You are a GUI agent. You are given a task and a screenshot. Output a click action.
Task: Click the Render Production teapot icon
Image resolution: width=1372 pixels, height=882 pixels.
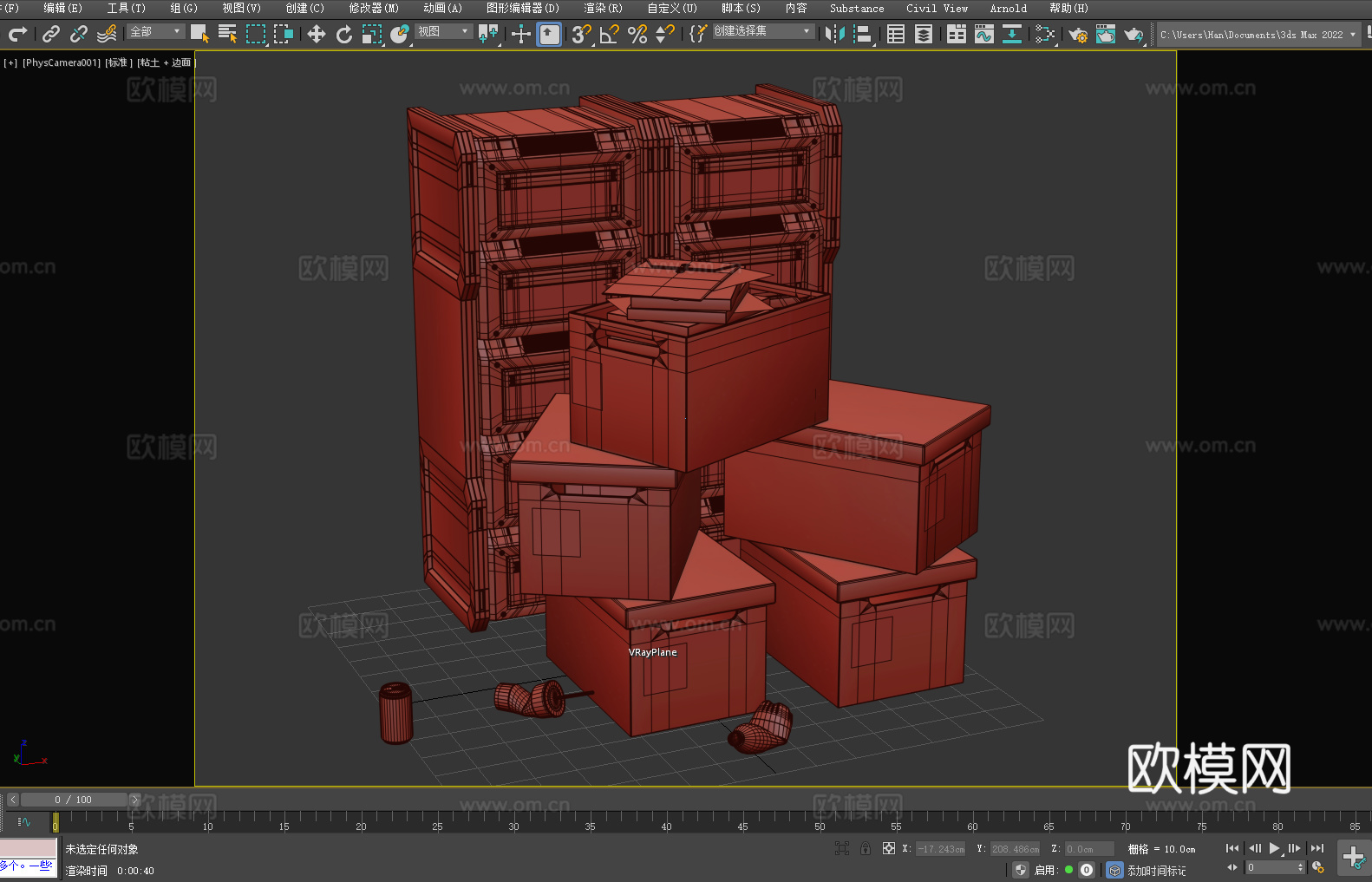(x=1134, y=34)
